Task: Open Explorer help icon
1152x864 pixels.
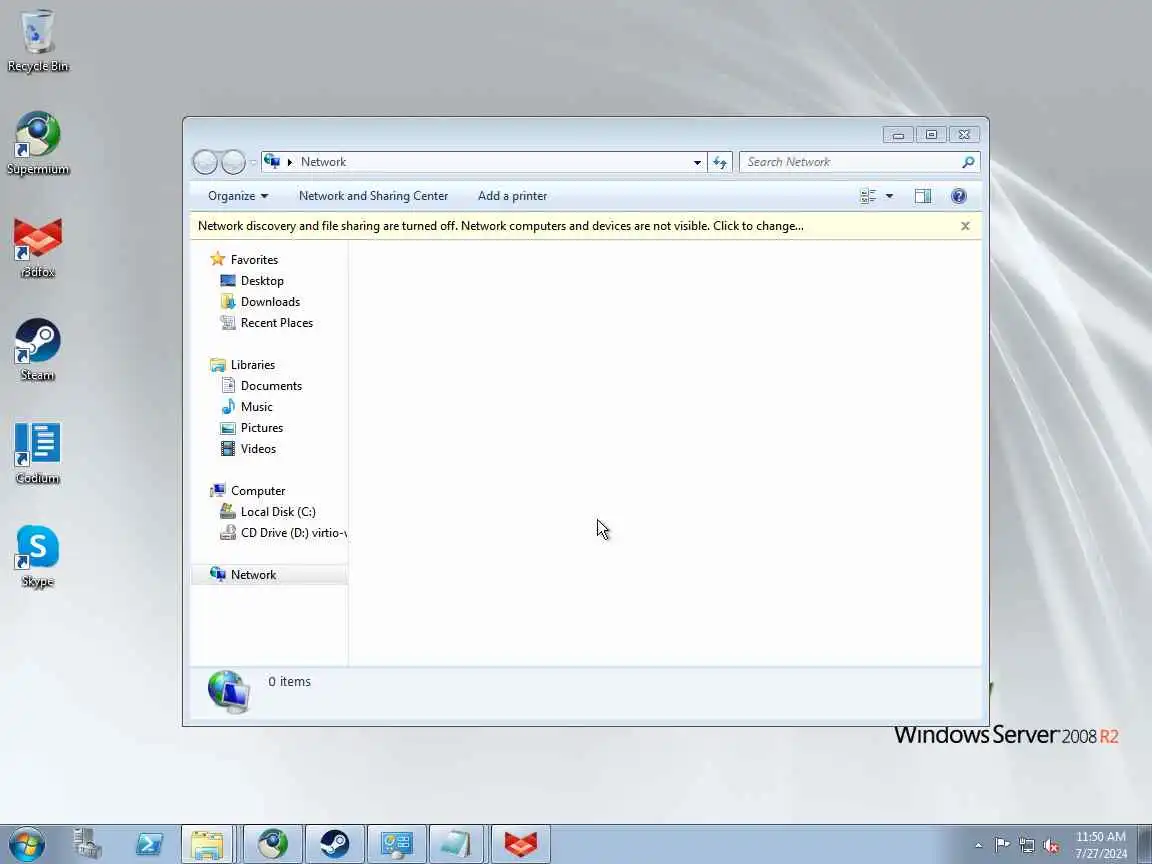Action: pyautogui.click(x=958, y=196)
